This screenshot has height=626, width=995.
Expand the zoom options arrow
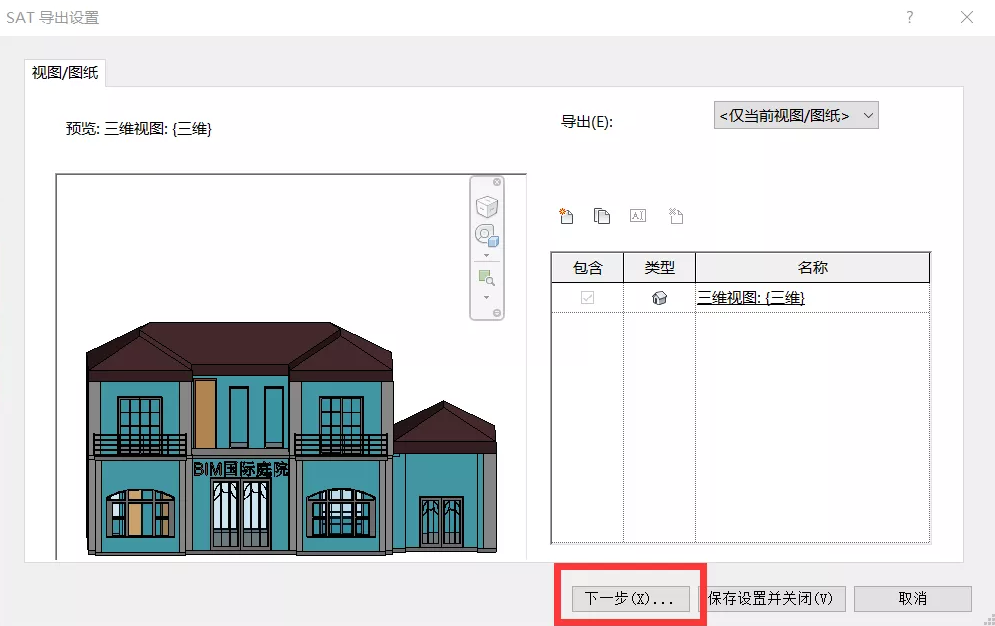487,297
